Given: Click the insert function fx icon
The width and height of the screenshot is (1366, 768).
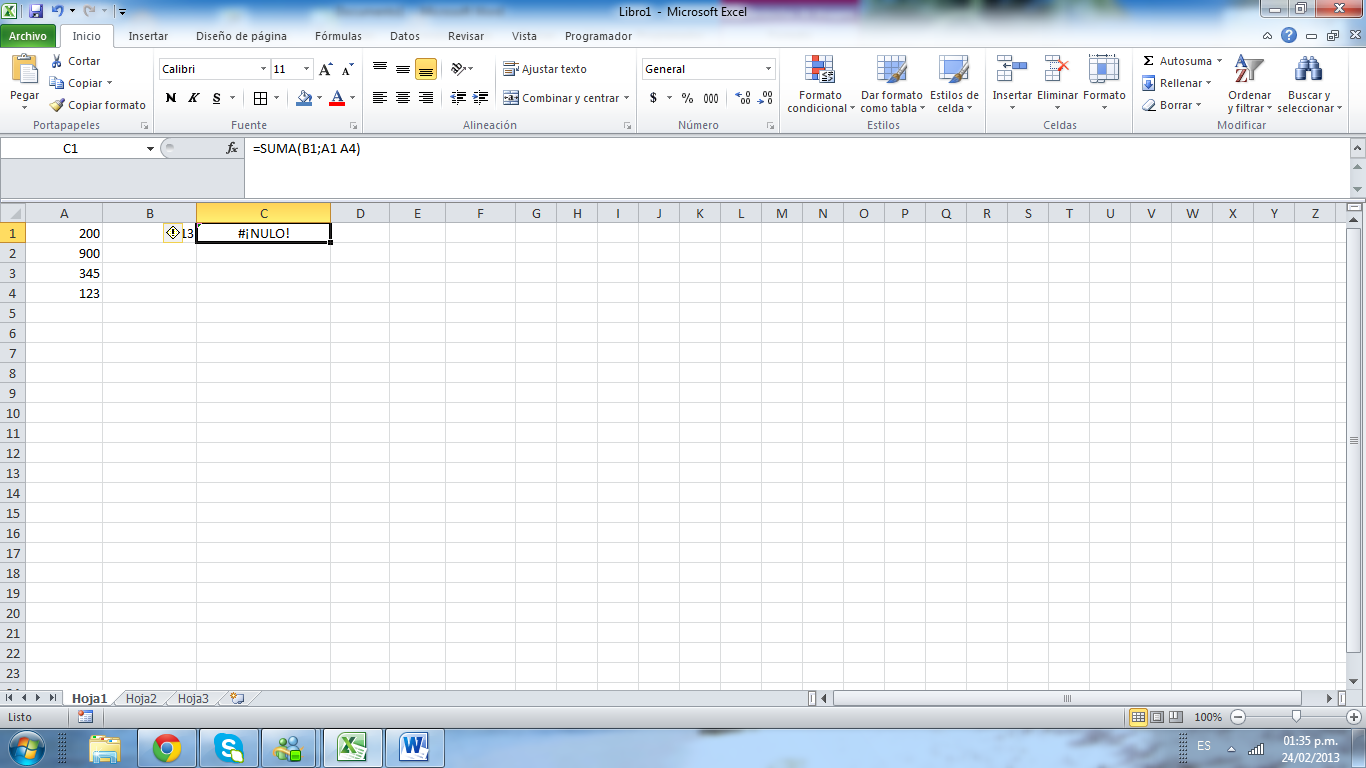Looking at the screenshot, I should click(232, 148).
